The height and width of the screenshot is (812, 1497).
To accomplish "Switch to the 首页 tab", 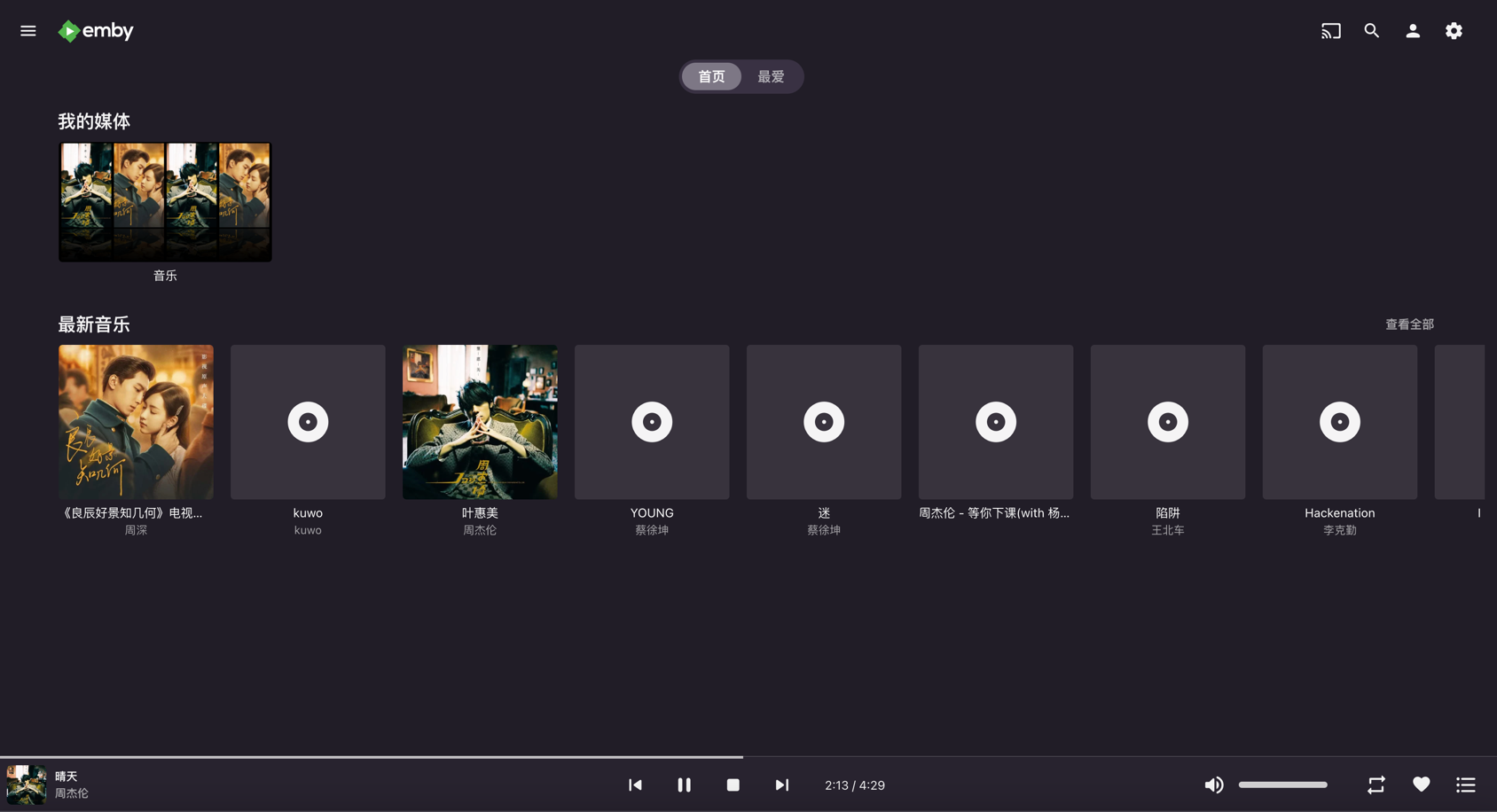I will (711, 76).
